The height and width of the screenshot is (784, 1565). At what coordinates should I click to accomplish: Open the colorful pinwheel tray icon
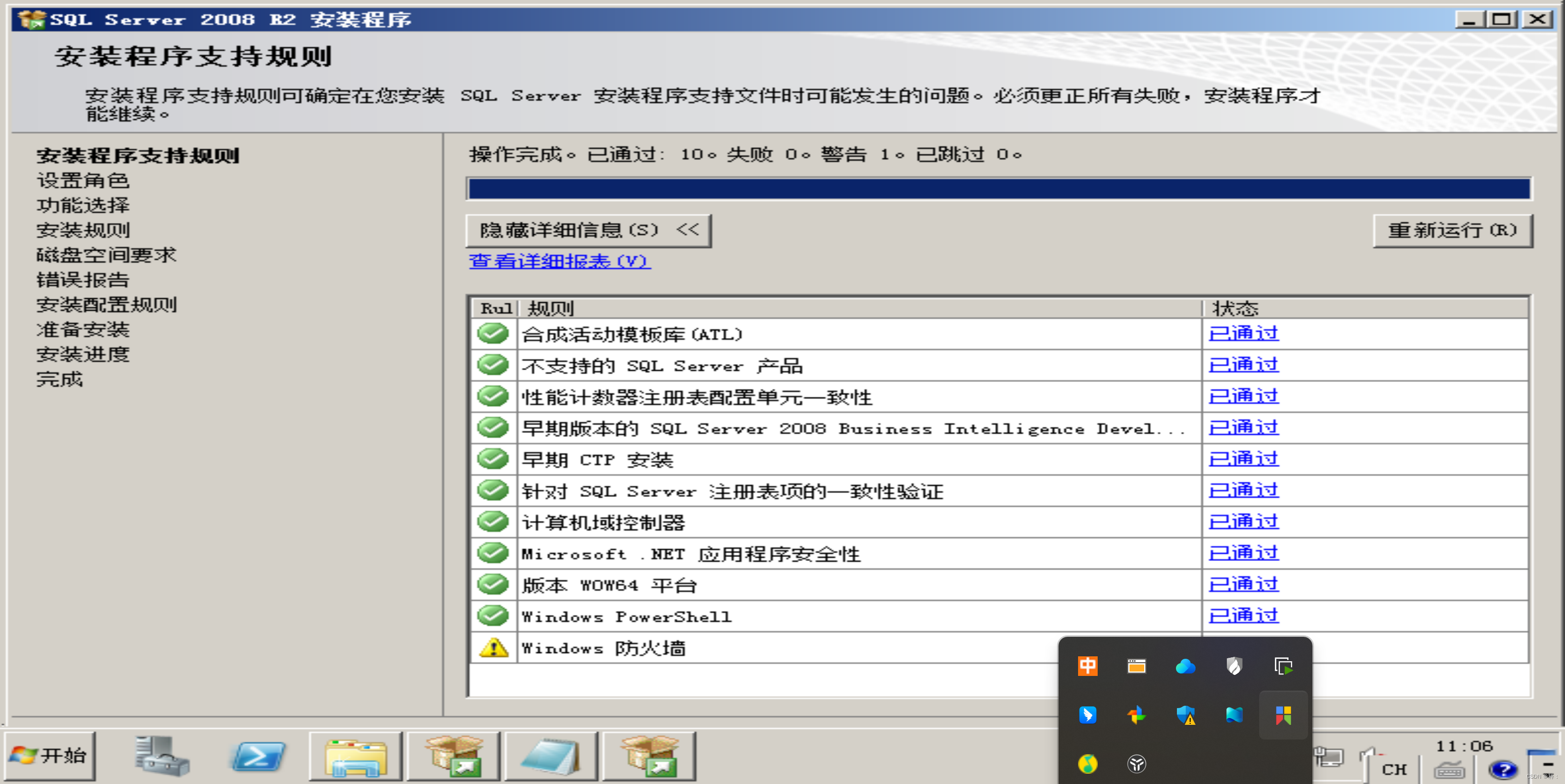[x=1137, y=715]
